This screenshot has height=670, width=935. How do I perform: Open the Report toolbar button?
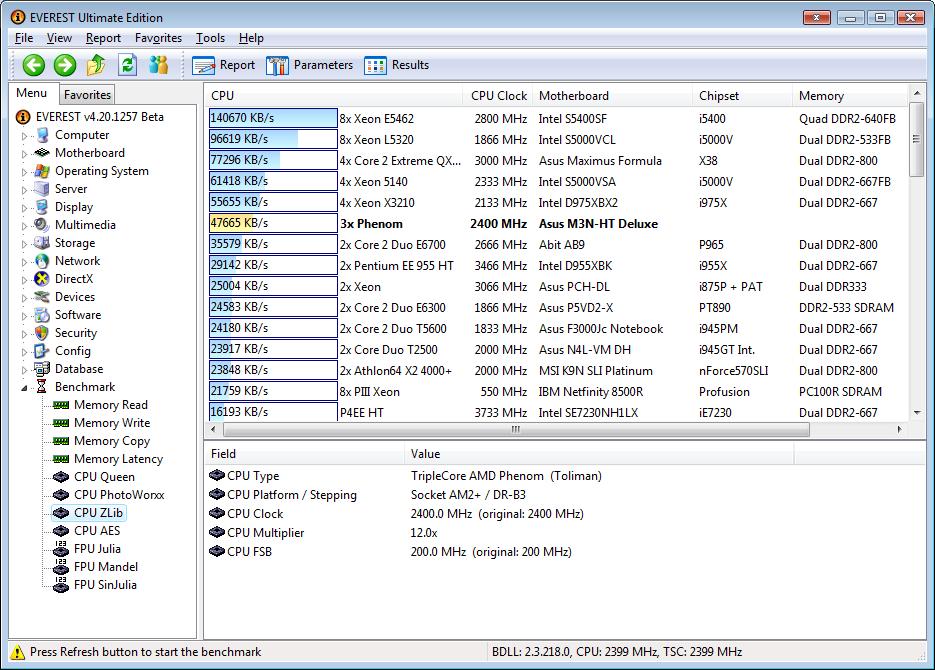[224, 65]
